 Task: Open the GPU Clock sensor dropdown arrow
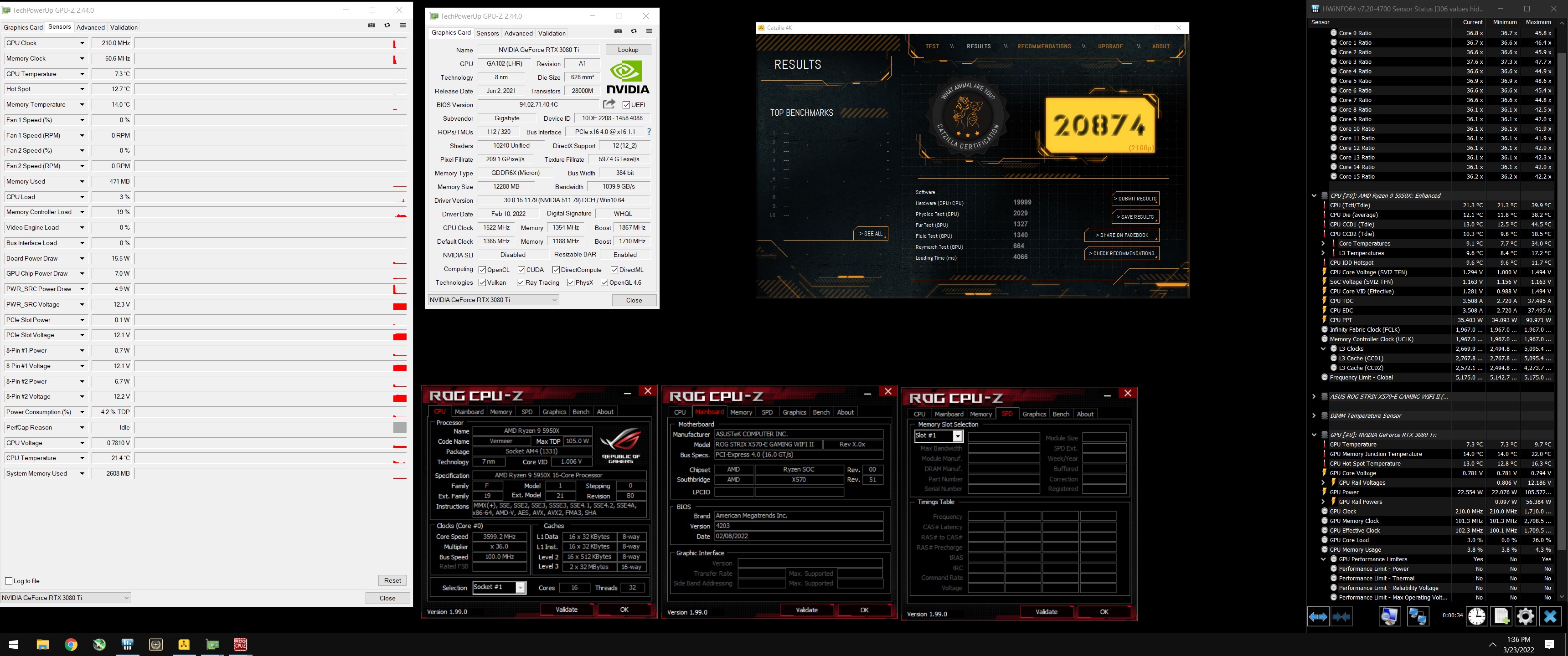(82, 43)
